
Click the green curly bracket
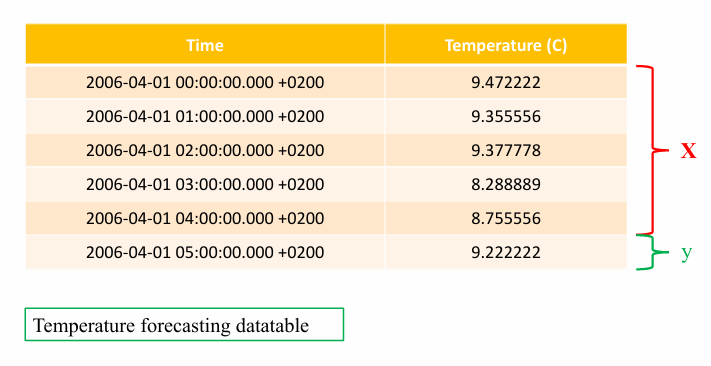click(x=653, y=252)
